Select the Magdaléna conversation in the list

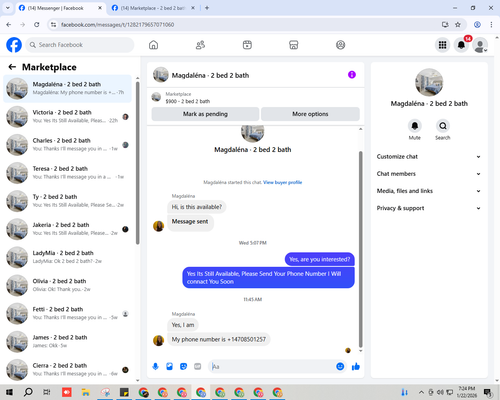click(67, 89)
